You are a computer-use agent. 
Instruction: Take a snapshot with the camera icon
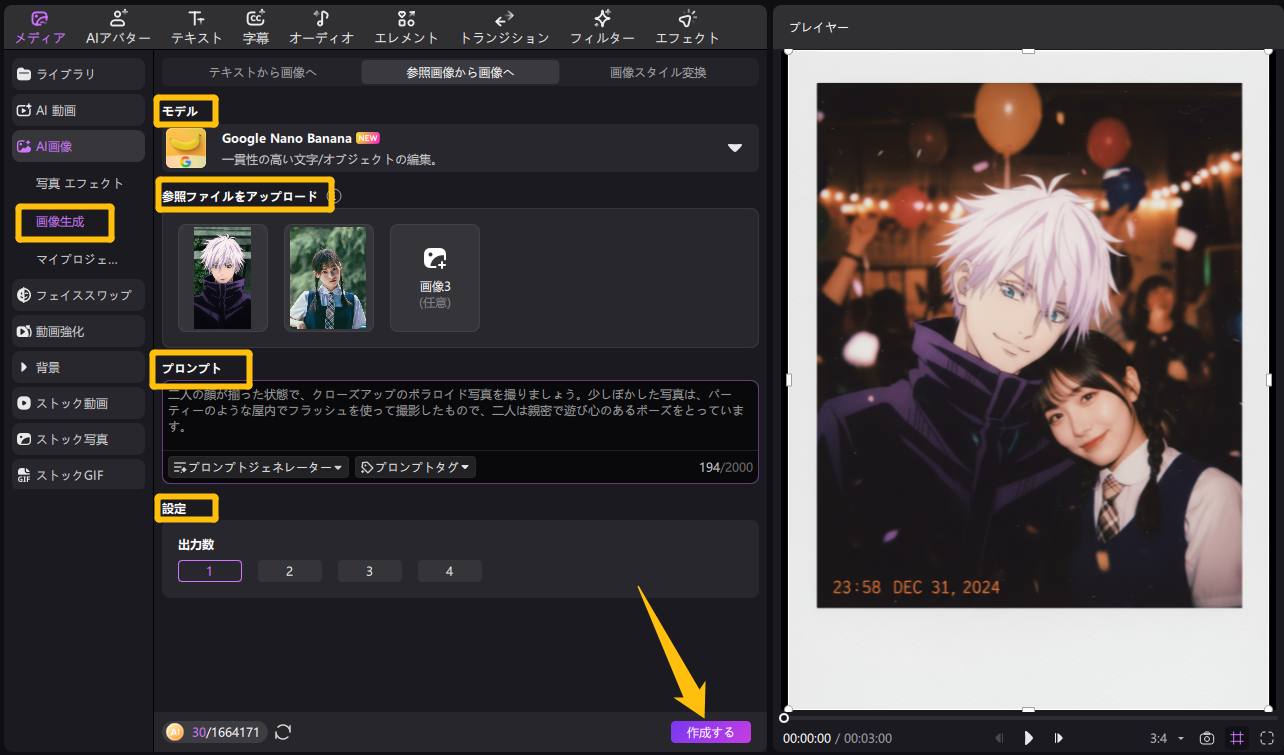(x=1207, y=738)
